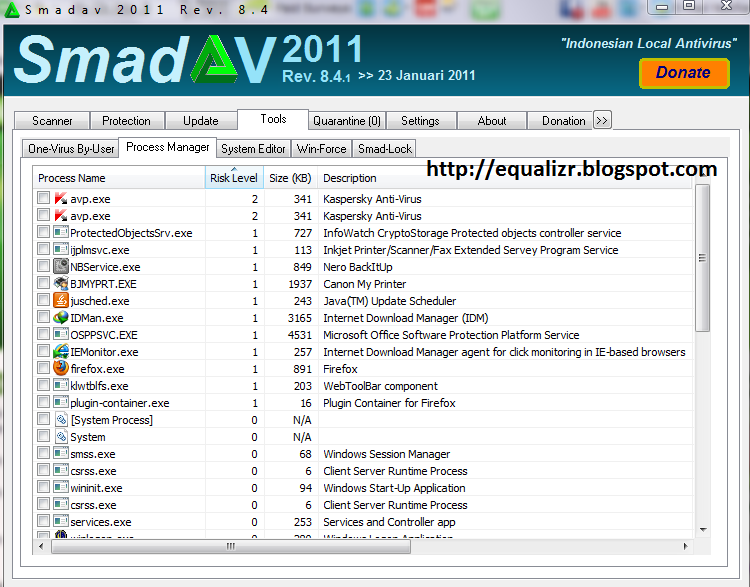Screen dimensions: 750x587
Task: Check the box beside NBService.exe
Action: [x=44, y=266]
